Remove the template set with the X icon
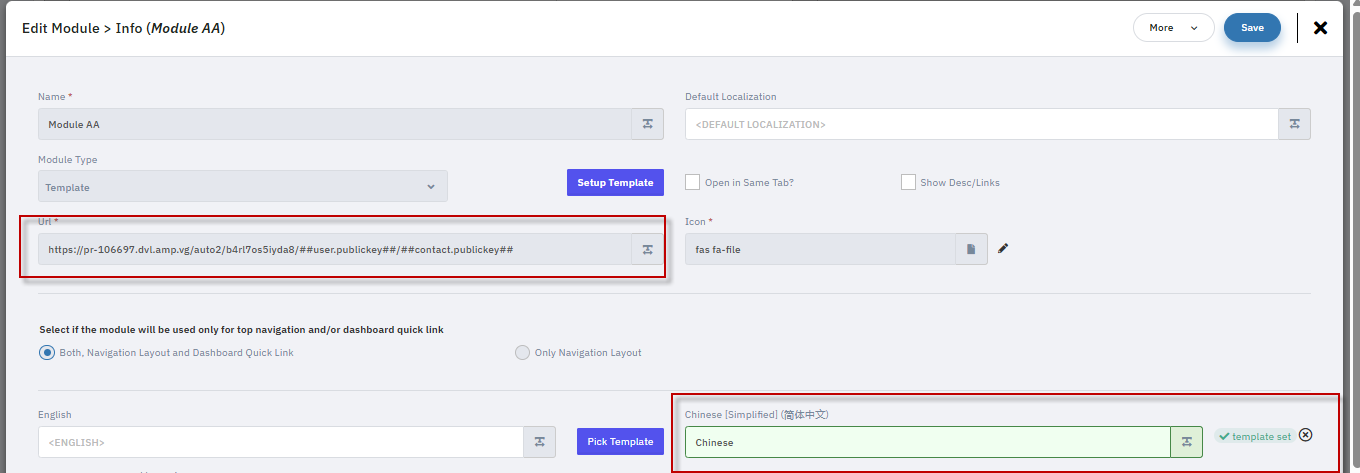 tap(1305, 435)
